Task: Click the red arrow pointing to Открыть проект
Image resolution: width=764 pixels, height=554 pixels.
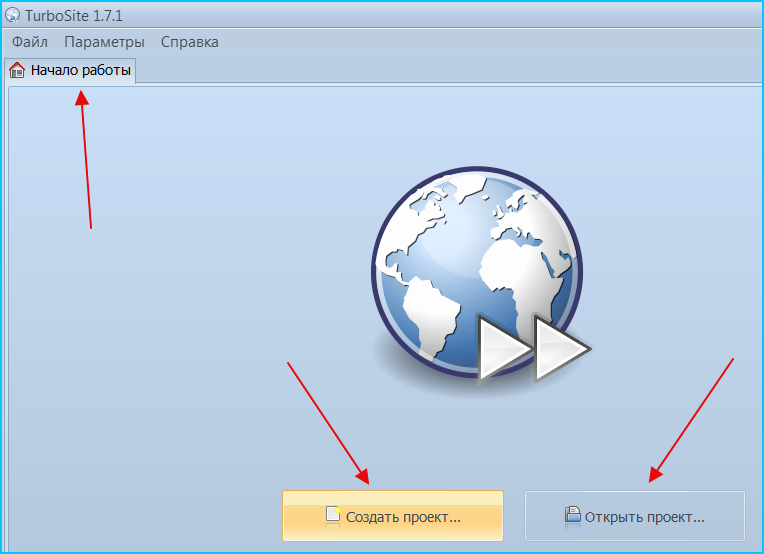Action: click(x=691, y=420)
